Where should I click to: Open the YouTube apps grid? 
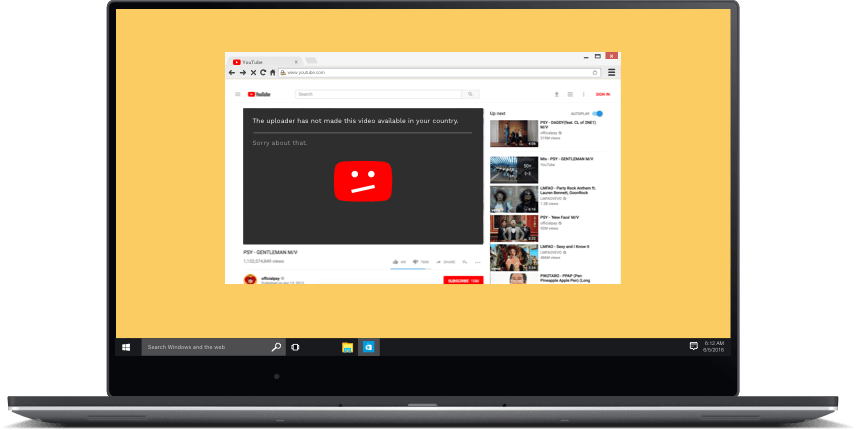[x=570, y=94]
